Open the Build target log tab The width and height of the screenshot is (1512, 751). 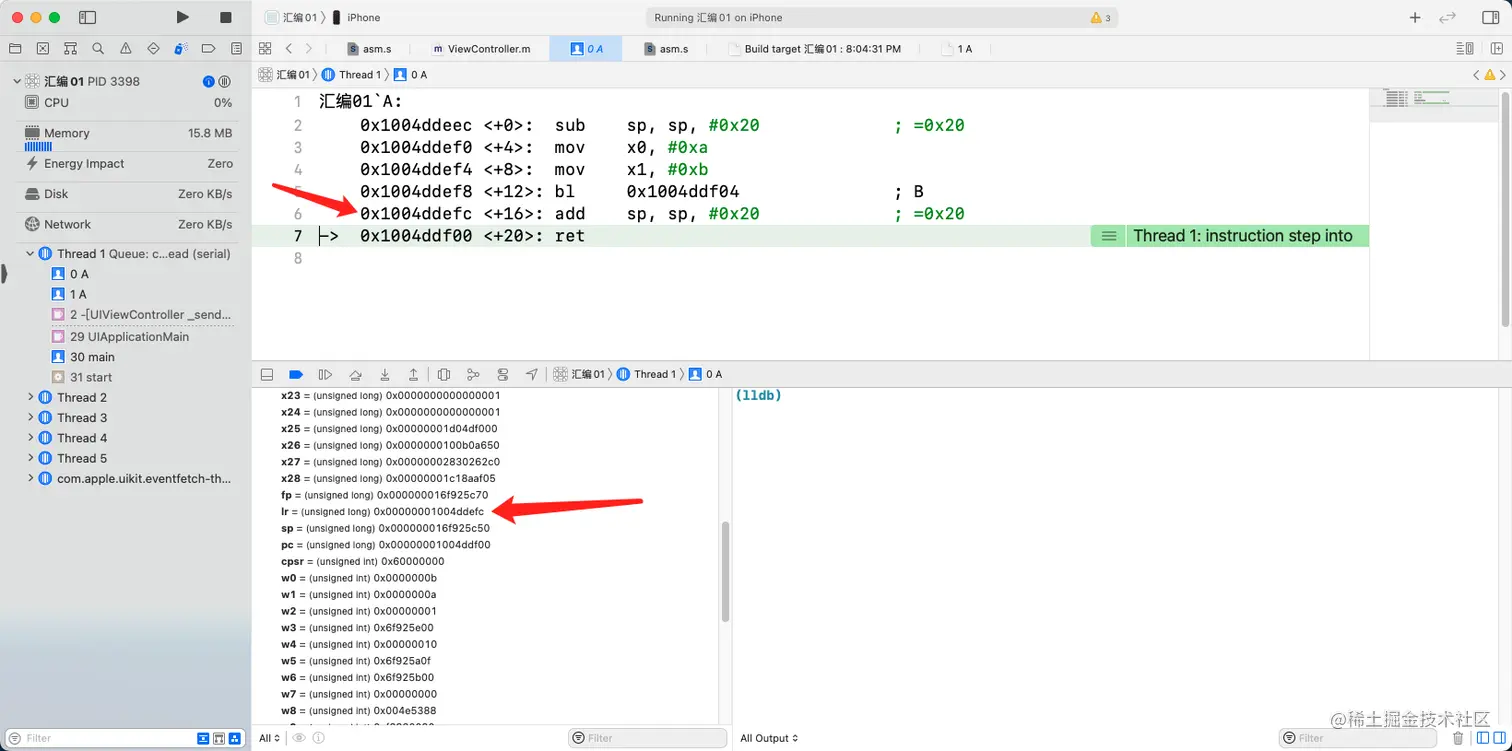tap(814, 48)
